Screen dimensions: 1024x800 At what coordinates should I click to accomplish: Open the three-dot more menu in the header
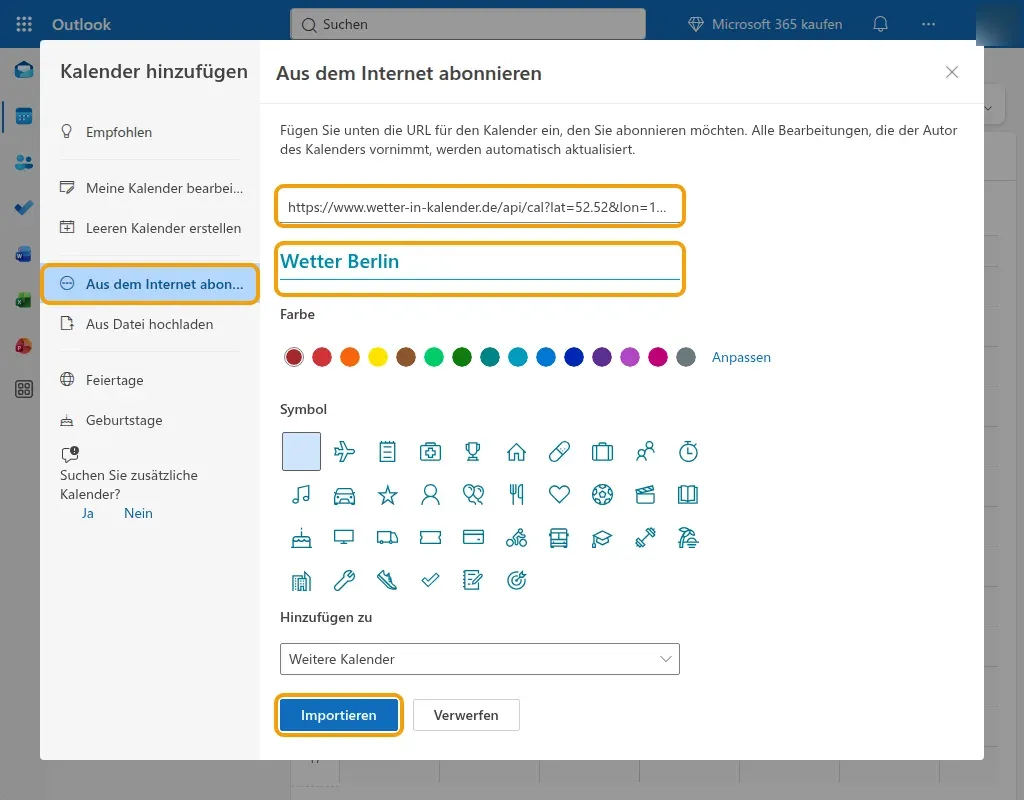click(928, 24)
